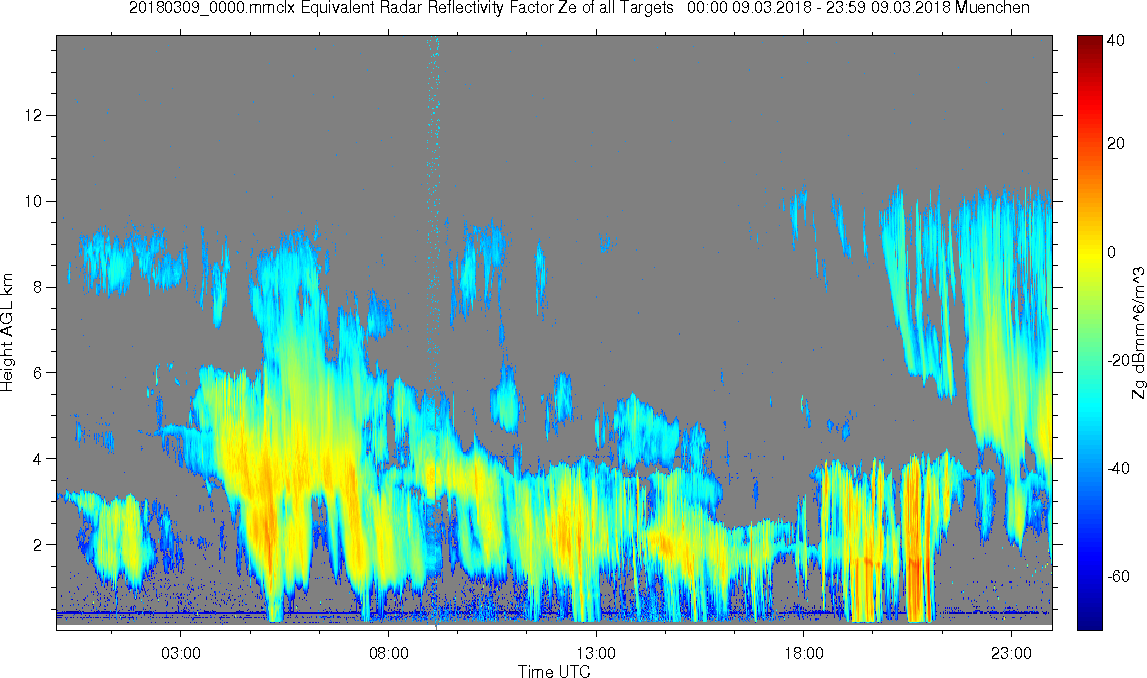Viewport: 1147px width, 678px height.
Task: Click the 03:00 time tick label
Action: point(181,653)
